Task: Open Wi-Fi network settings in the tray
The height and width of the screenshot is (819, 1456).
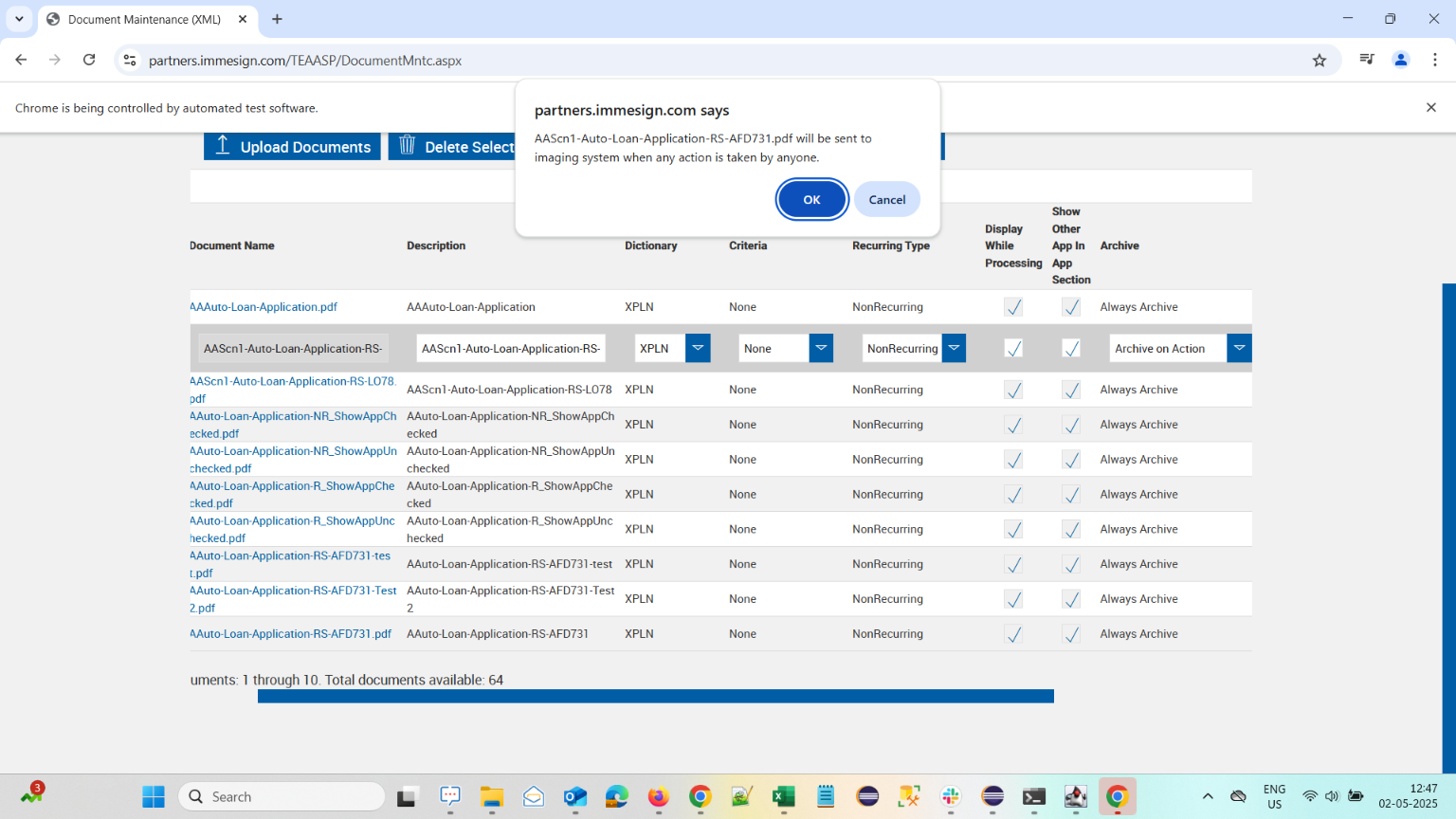Action: [x=1310, y=796]
